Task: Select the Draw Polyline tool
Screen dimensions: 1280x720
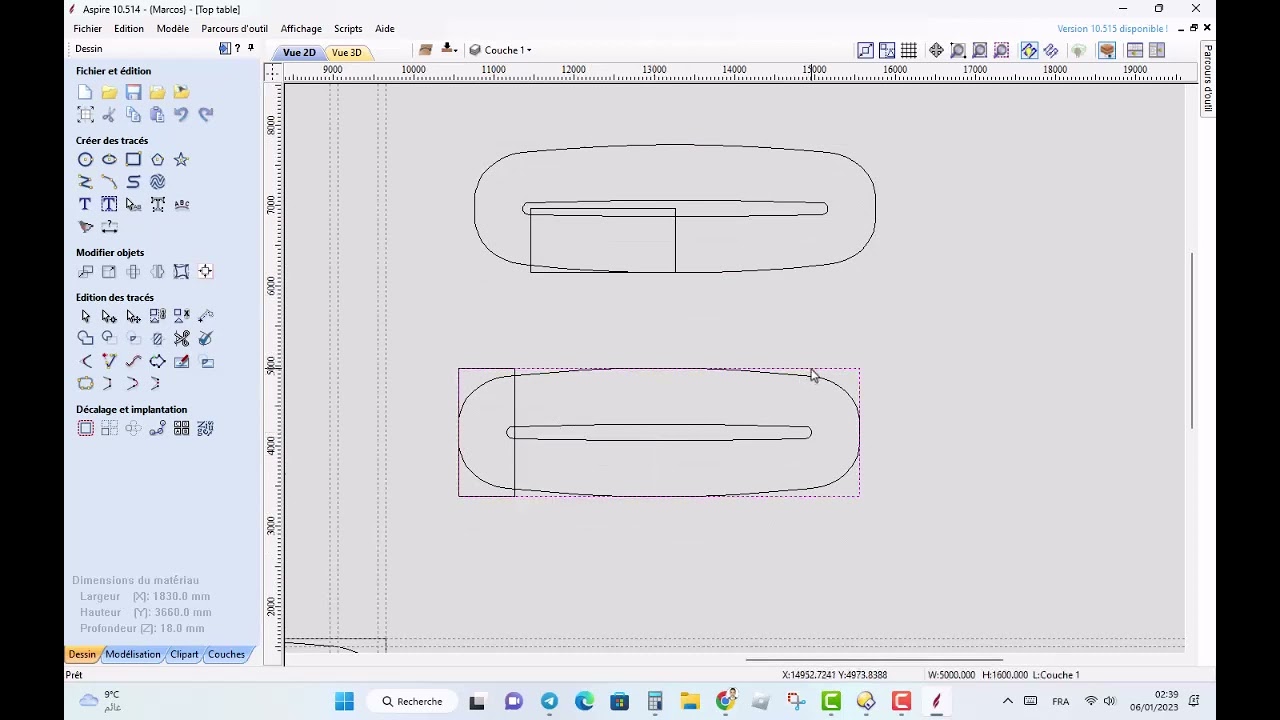Action: (x=85, y=182)
